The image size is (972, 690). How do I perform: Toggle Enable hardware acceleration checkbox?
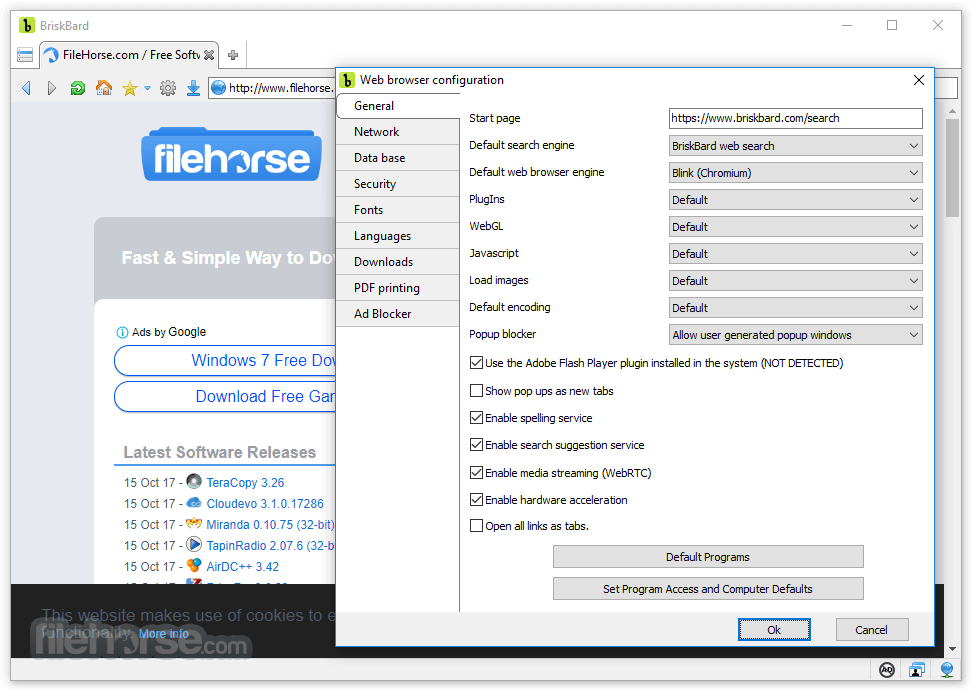click(x=476, y=500)
